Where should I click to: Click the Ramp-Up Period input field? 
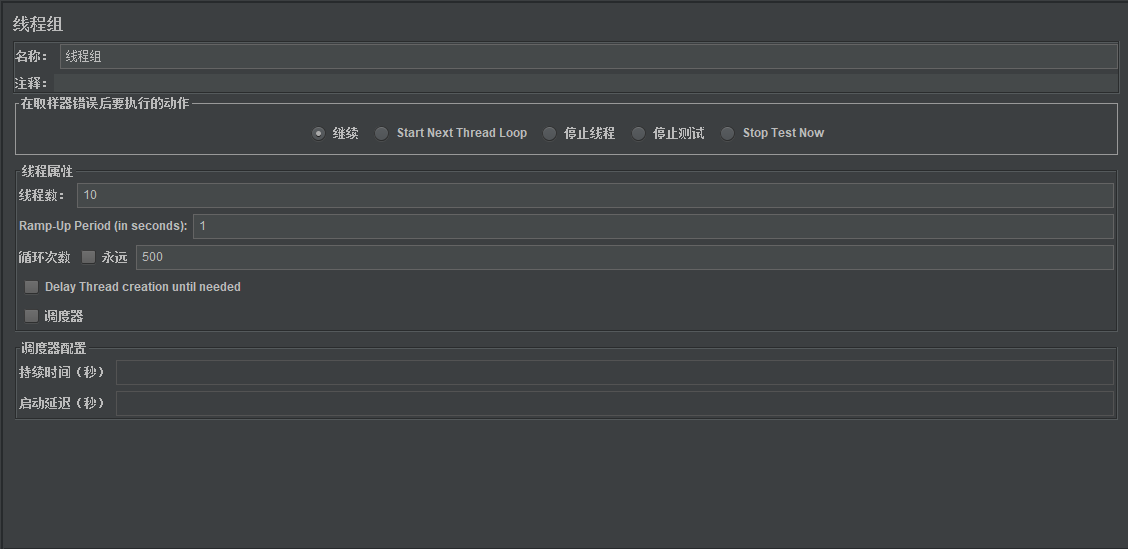point(652,226)
